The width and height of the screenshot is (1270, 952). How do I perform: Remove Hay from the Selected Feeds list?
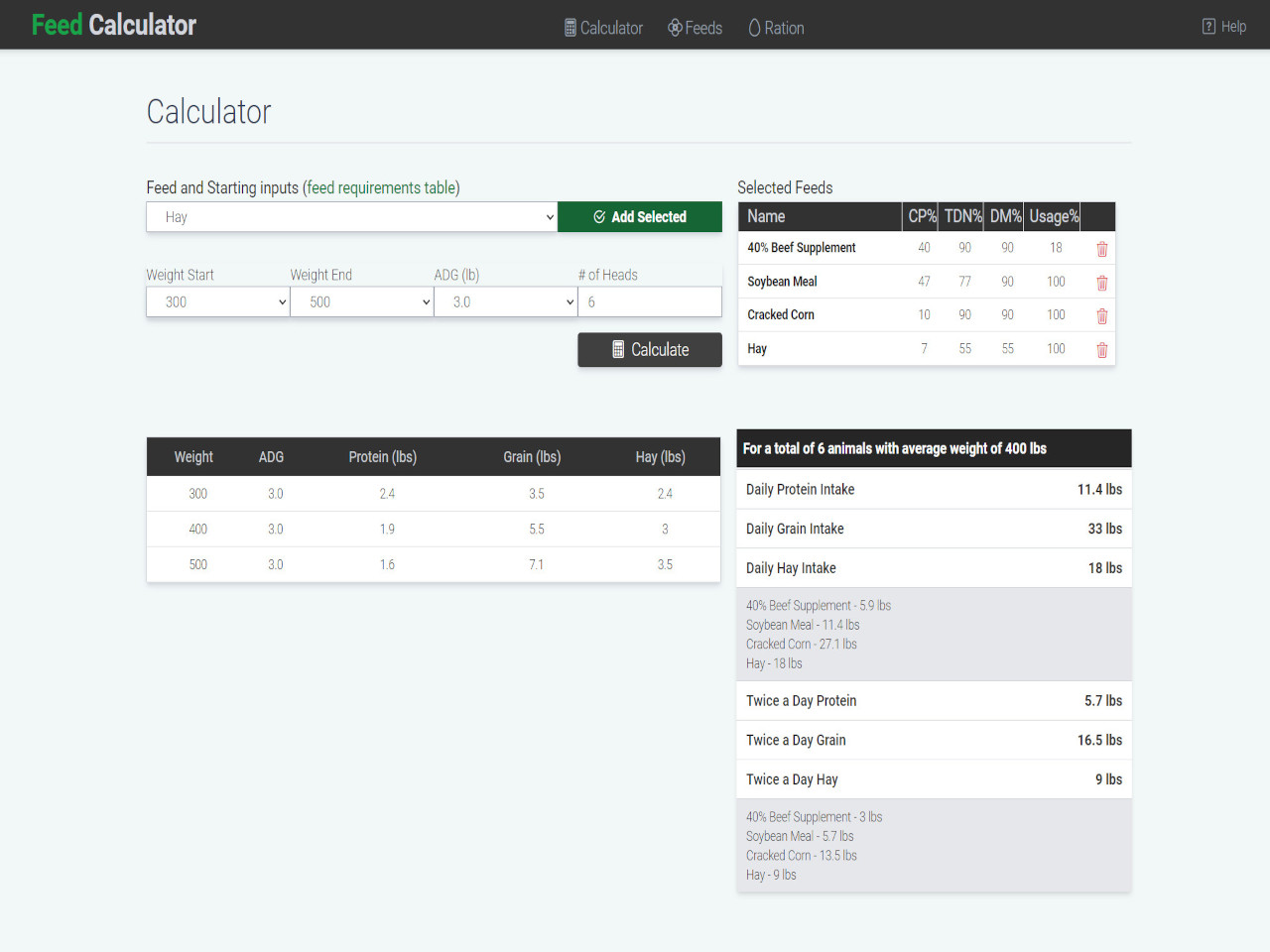1101,349
